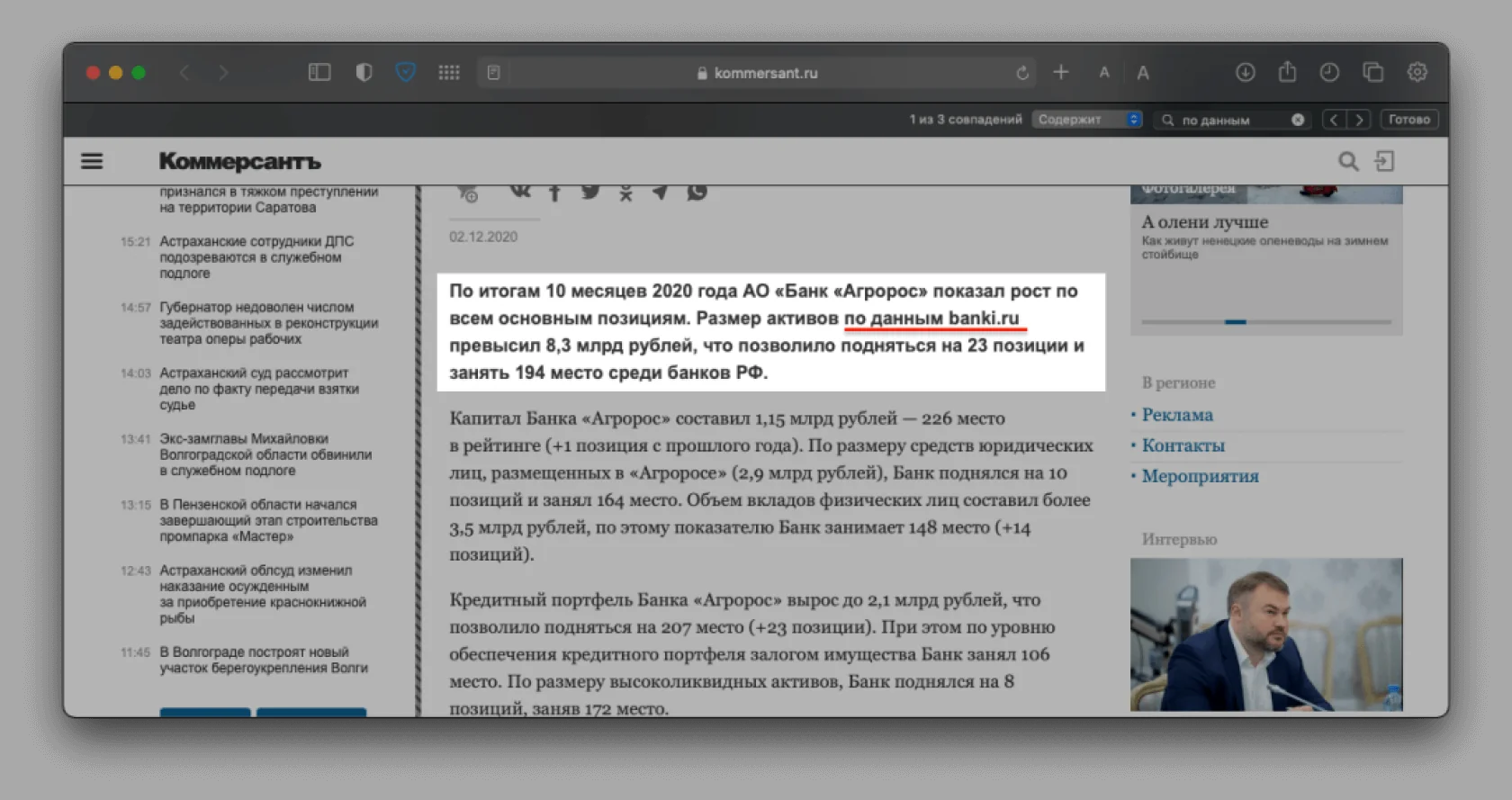1512x800 pixels.
Task: Click the 'Интервью' heading
Action: tap(1179, 539)
